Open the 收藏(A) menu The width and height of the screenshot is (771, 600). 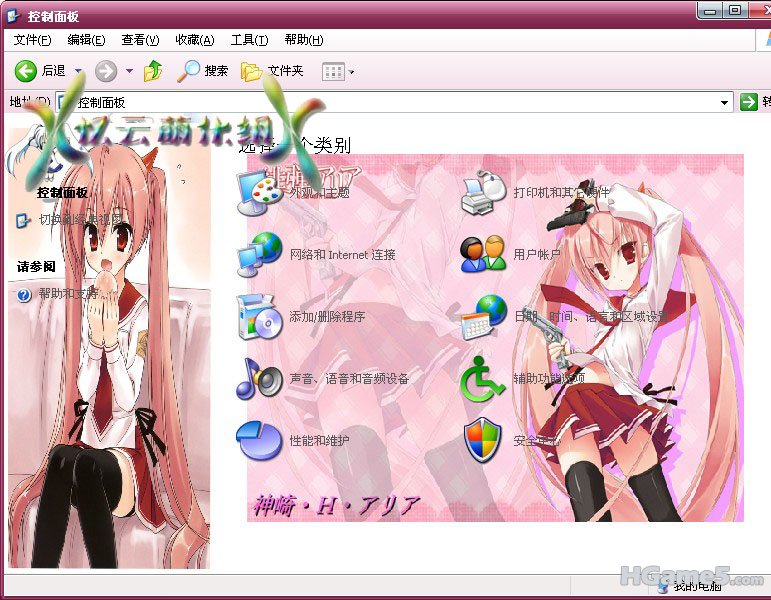pyautogui.click(x=195, y=40)
